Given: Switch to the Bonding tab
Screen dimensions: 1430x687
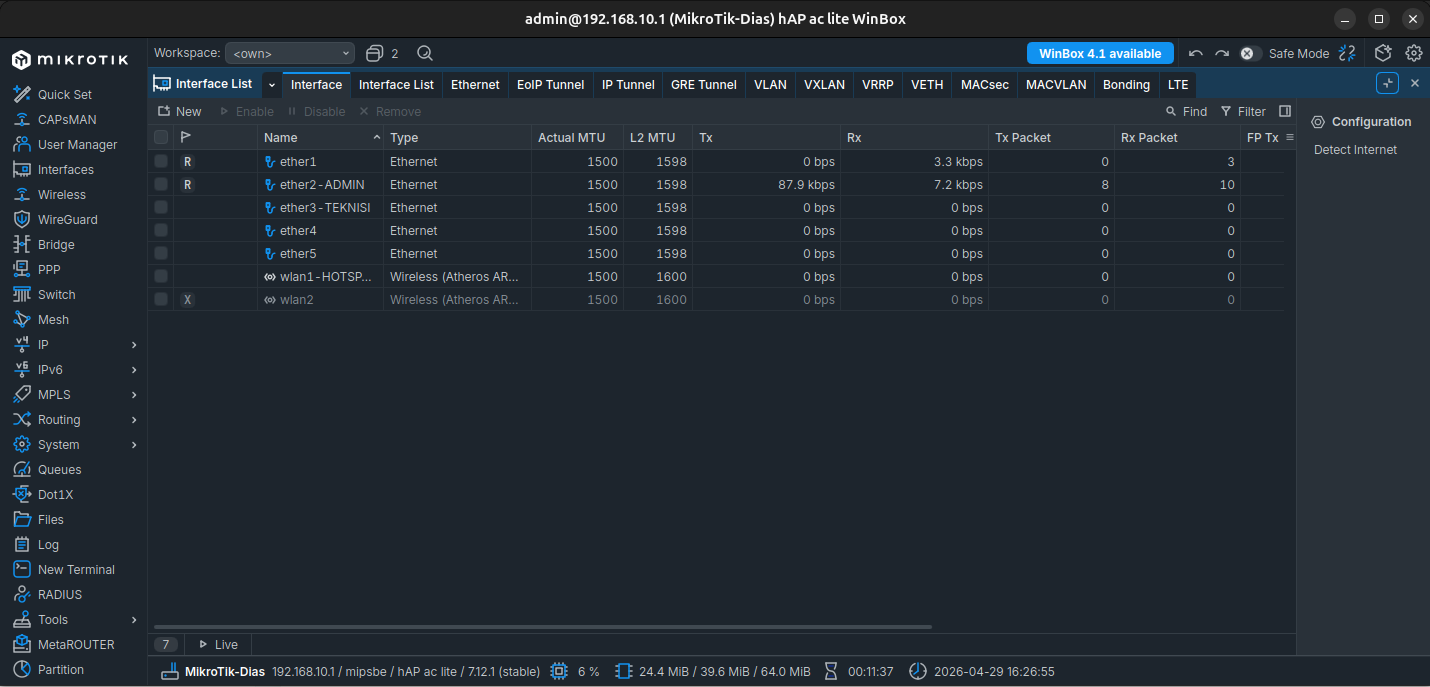Looking at the screenshot, I should coord(1126,85).
